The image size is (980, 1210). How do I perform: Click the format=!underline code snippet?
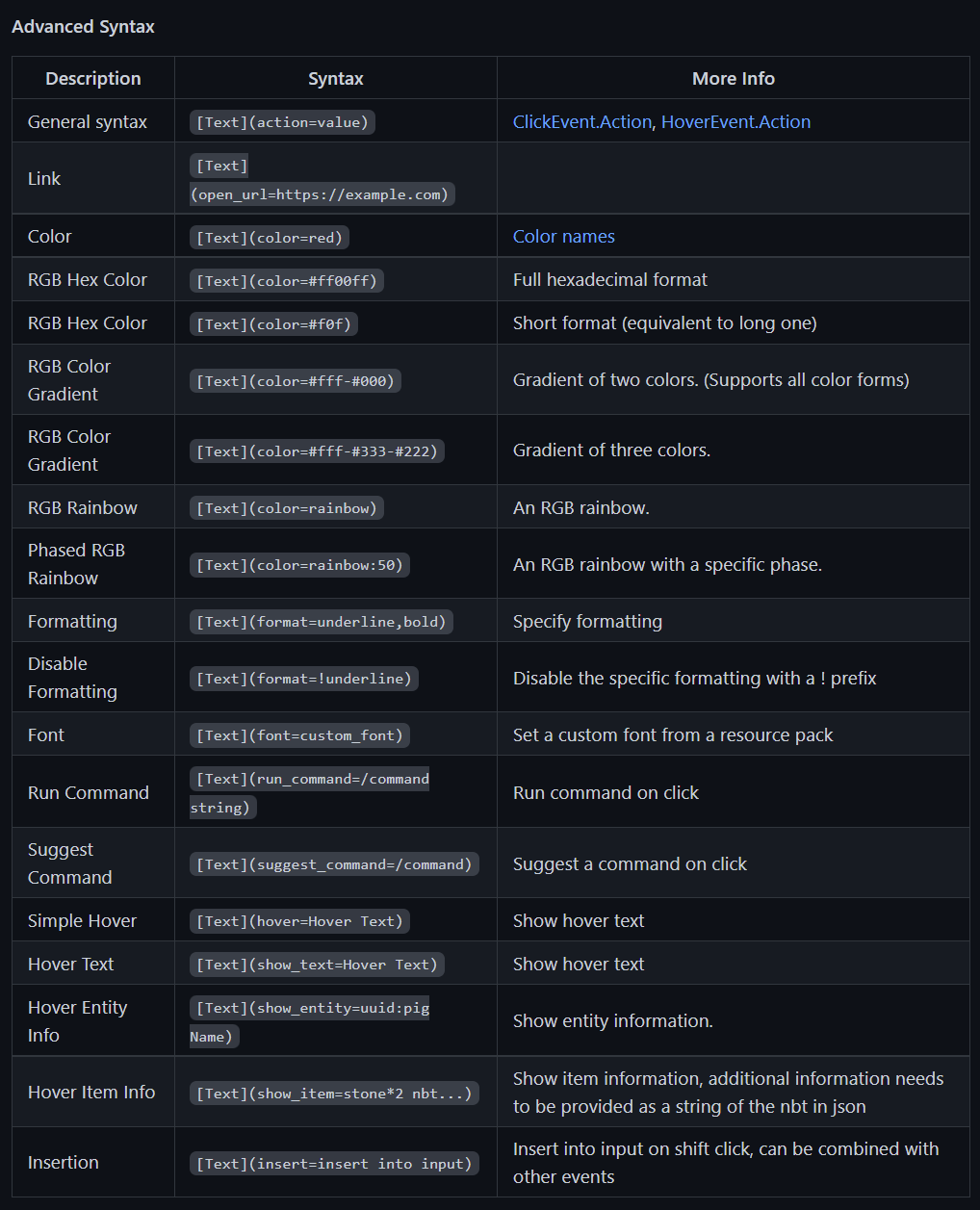coord(304,679)
